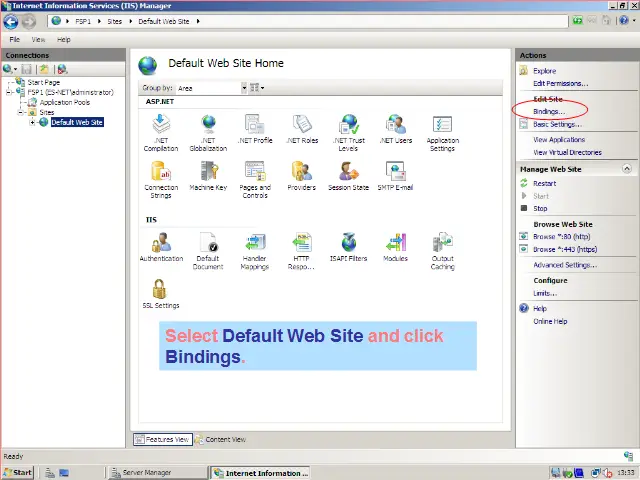Click the arrow after Default Web Site in breadcrumb
The height and width of the screenshot is (480, 640).
click(x=198, y=21)
